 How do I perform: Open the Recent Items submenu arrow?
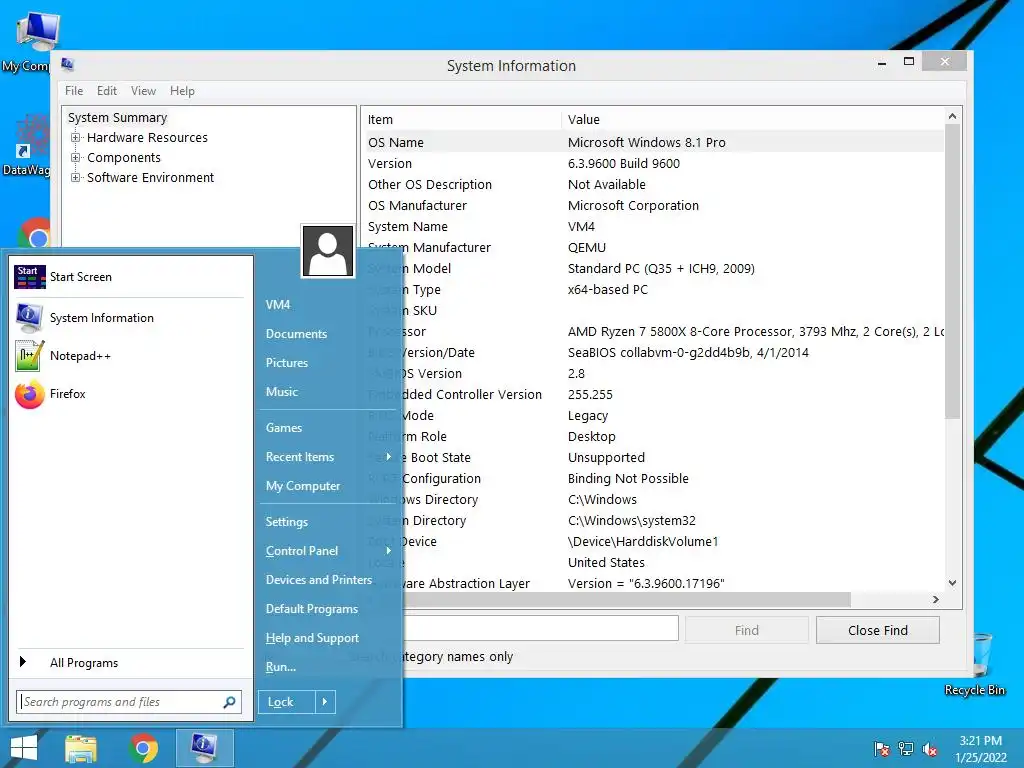(389, 457)
